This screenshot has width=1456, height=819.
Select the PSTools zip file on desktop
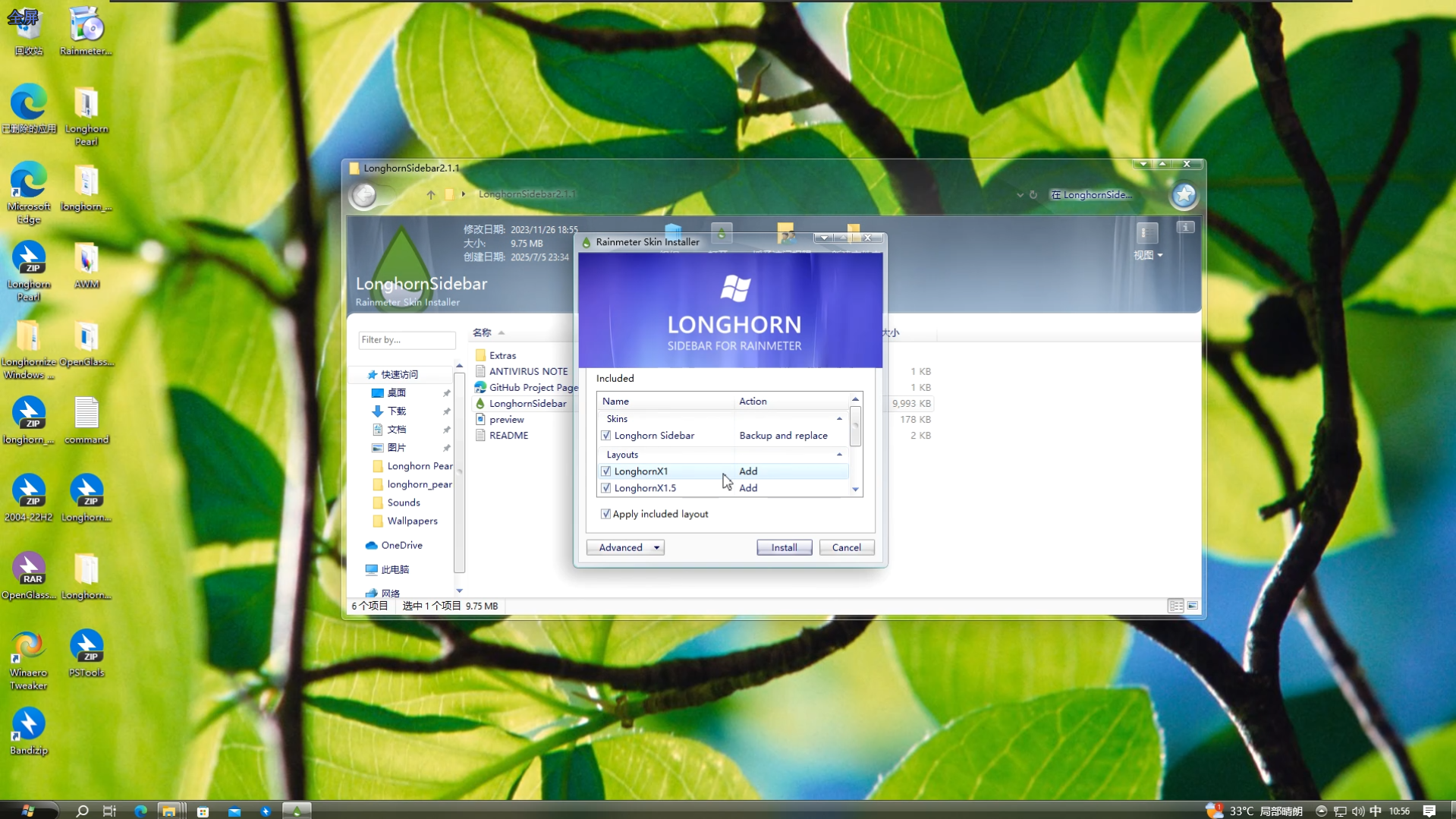86,653
